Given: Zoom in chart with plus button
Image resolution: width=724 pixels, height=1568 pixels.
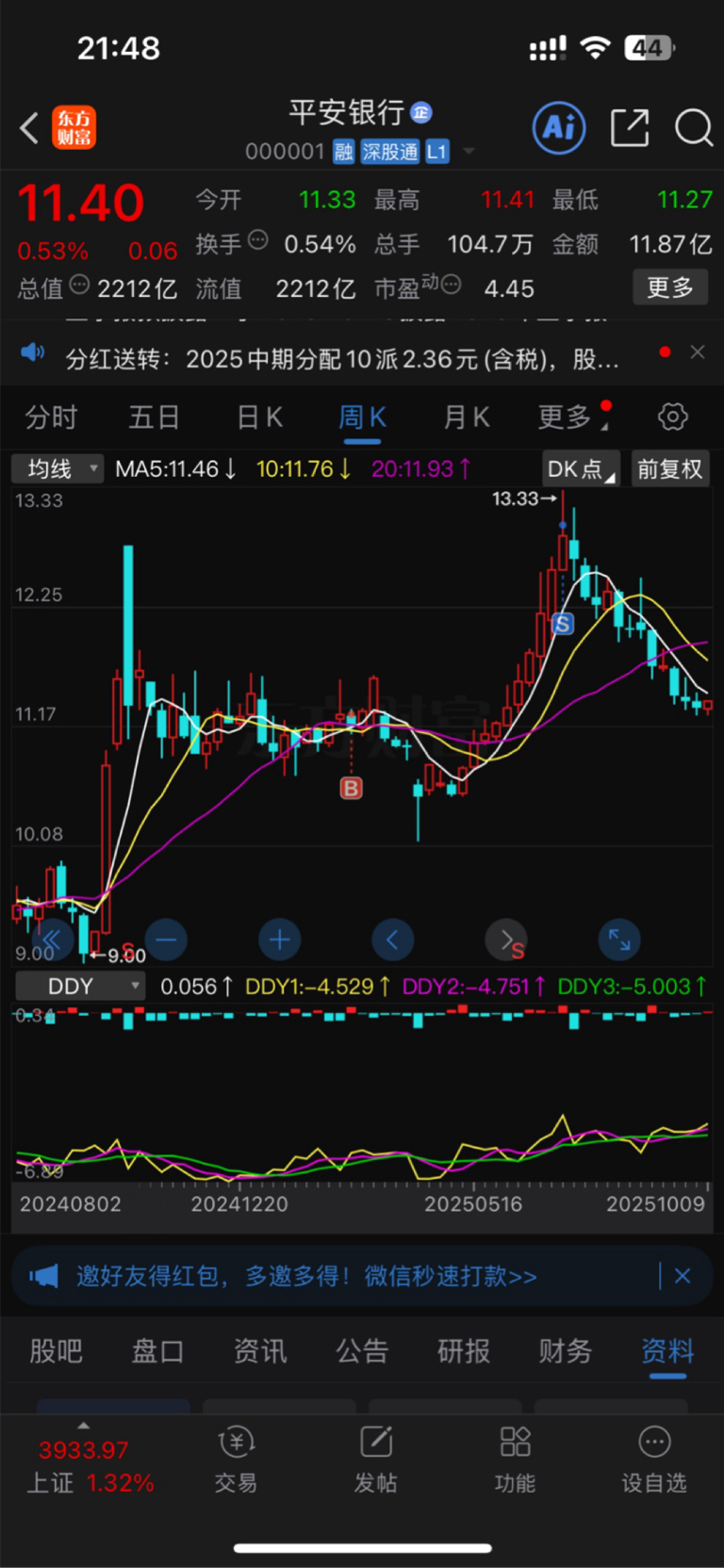Looking at the screenshot, I should pos(279,939).
